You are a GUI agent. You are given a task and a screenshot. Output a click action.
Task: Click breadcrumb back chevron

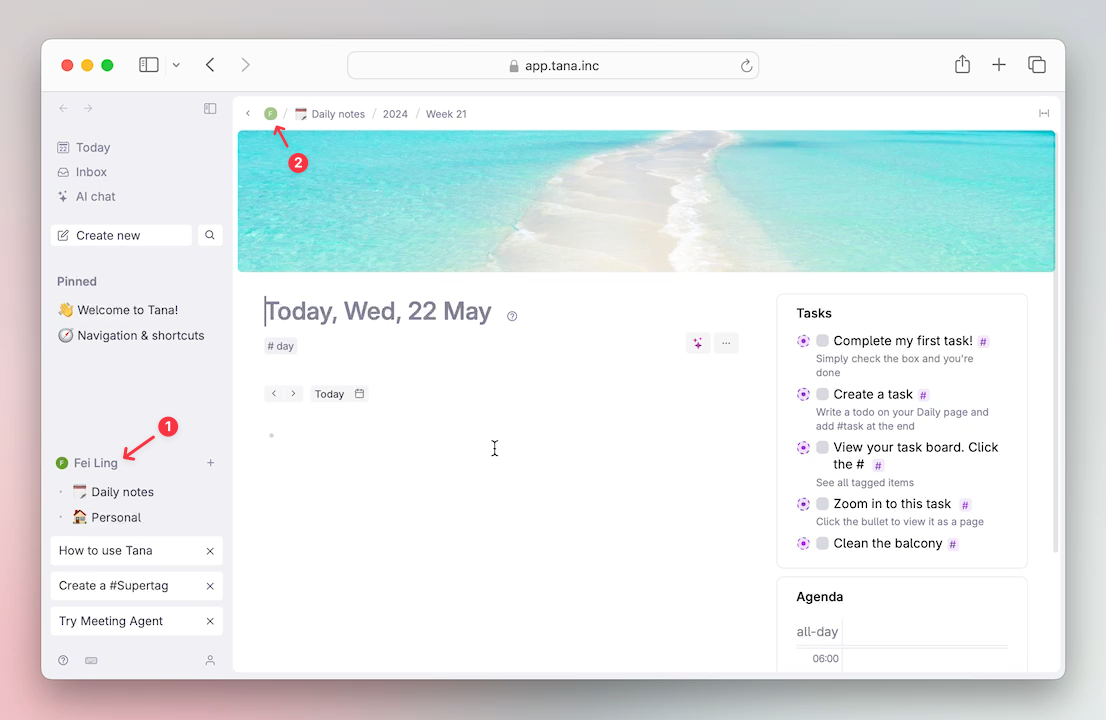pos(248,114)
